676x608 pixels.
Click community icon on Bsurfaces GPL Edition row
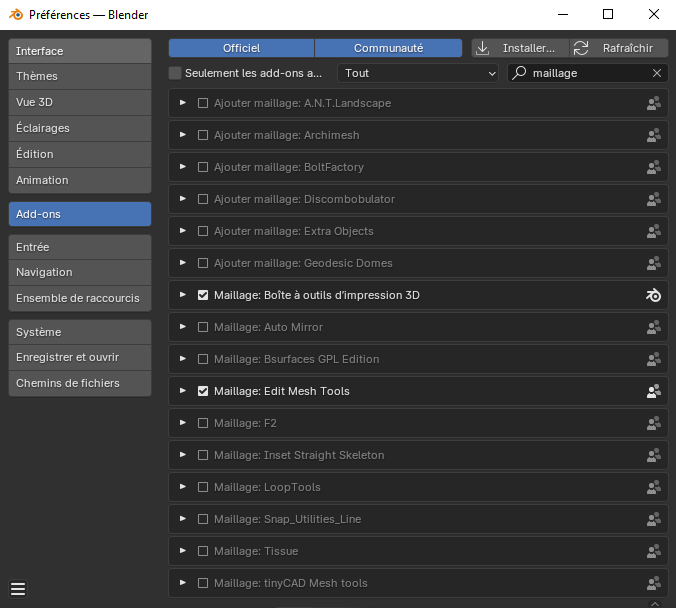pos(654,359)
